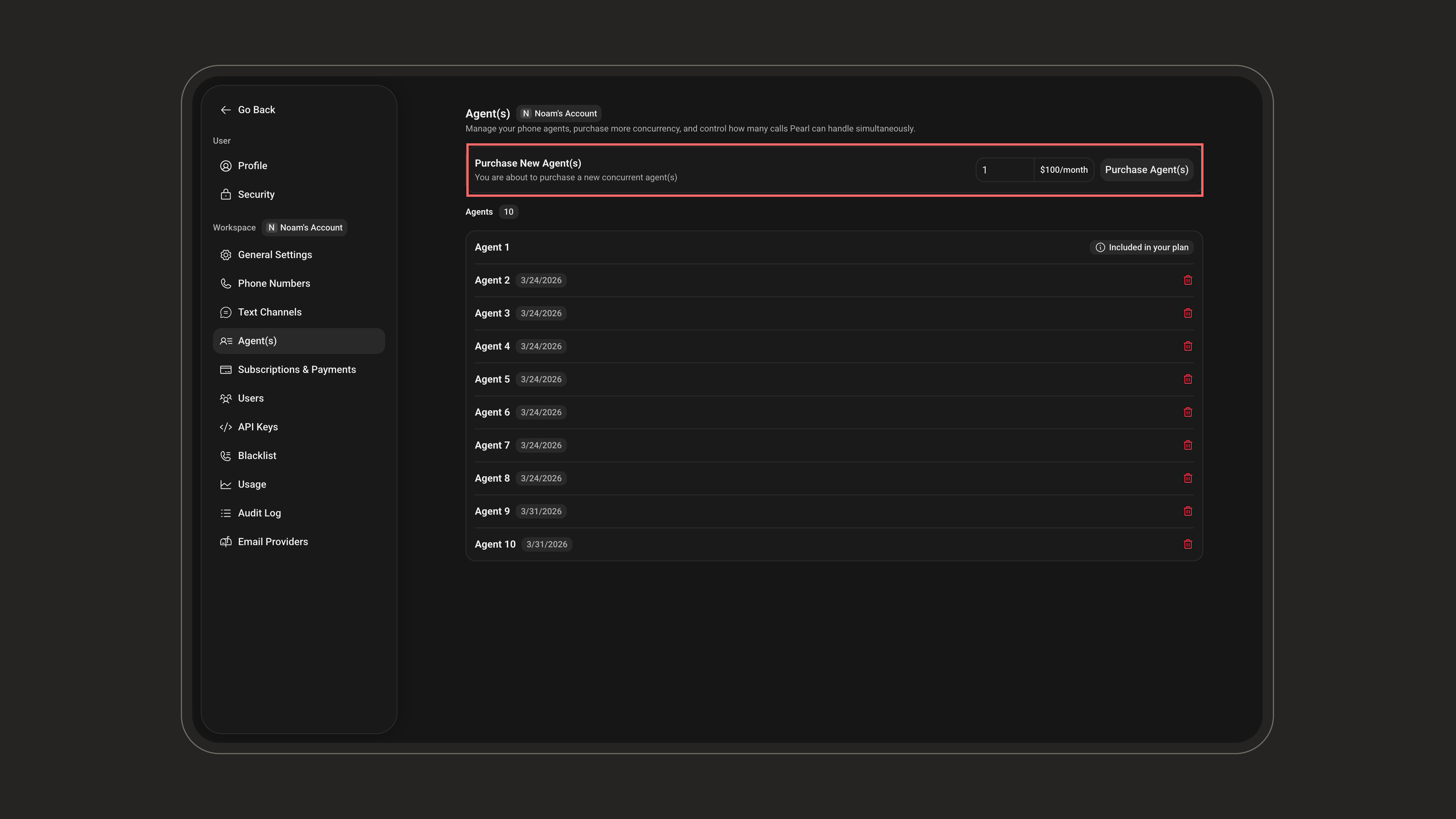1456x819 pixels.
Task: Click the Purchase New Agent(s) heading
Action: [528, 163]
